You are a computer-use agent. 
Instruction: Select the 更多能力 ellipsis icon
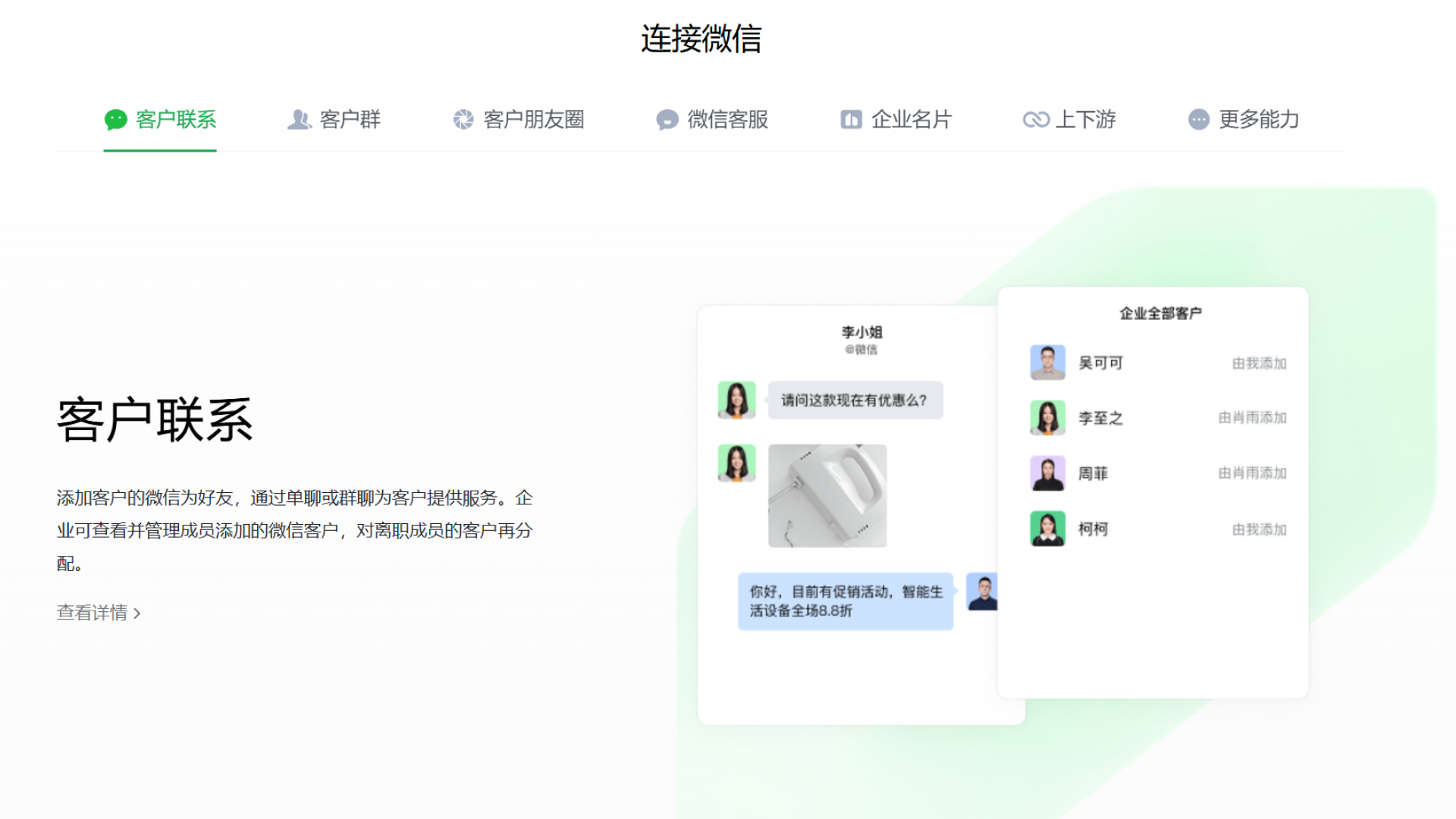(1197, 119)
